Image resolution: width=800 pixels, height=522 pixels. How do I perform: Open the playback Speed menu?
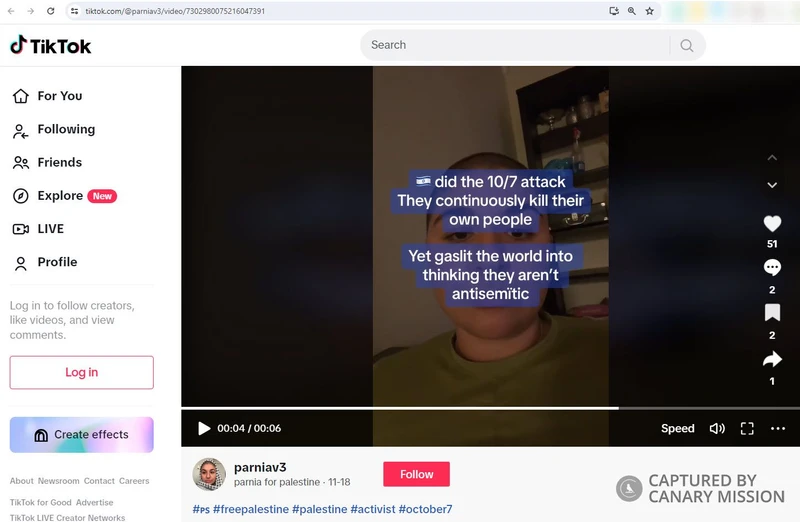coord(678,428)
